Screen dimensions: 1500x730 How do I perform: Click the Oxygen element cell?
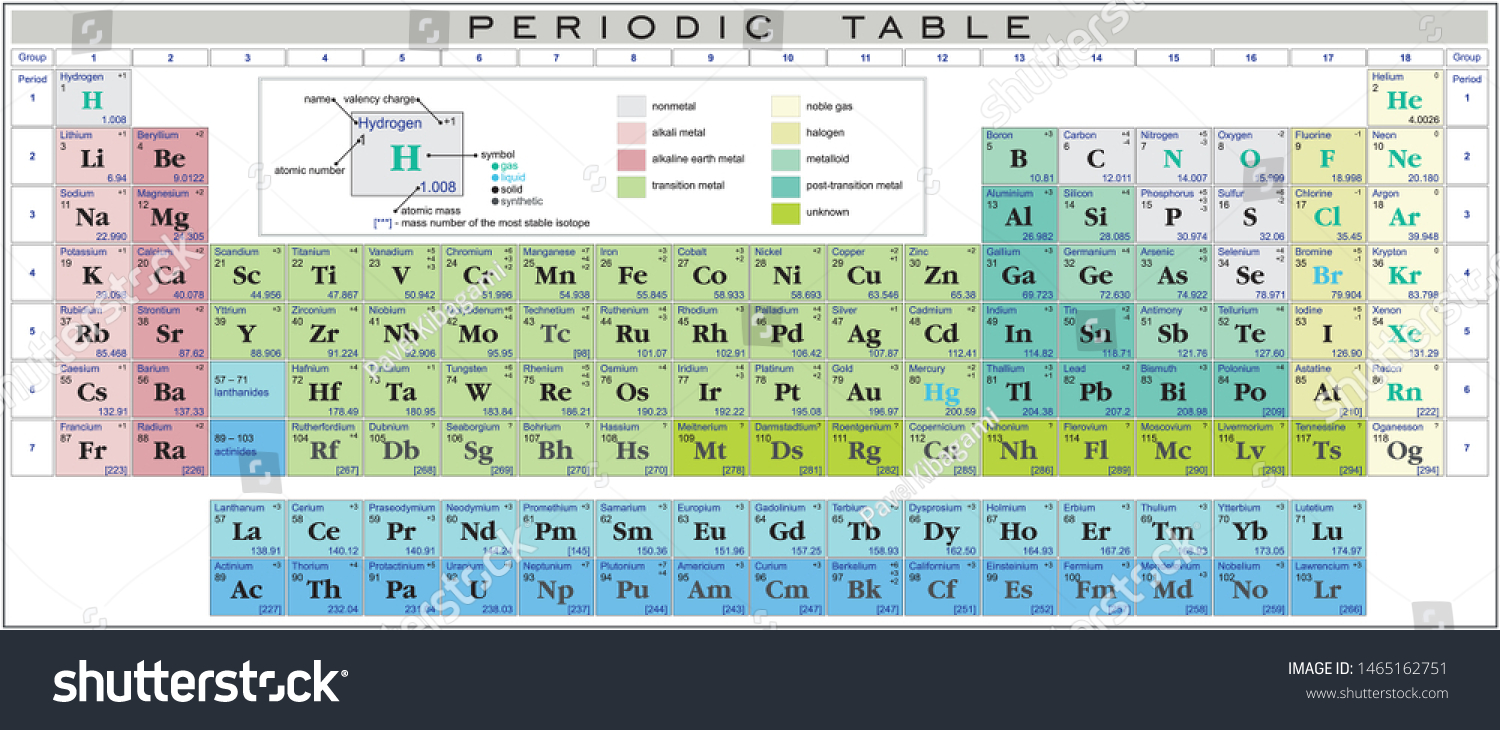tap(1250, 156)
